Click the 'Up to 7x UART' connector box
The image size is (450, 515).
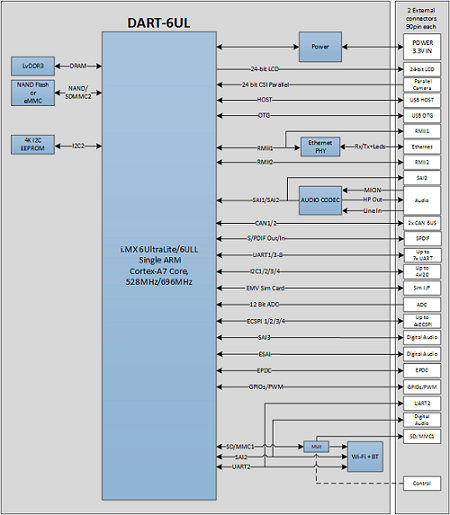click(422, 255)
